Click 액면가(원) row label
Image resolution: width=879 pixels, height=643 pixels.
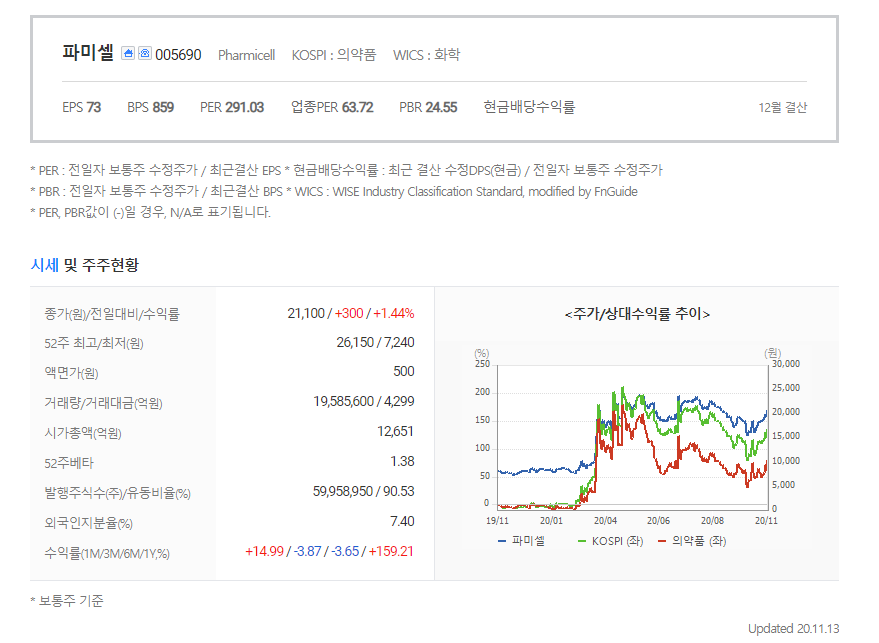(71, 373)
